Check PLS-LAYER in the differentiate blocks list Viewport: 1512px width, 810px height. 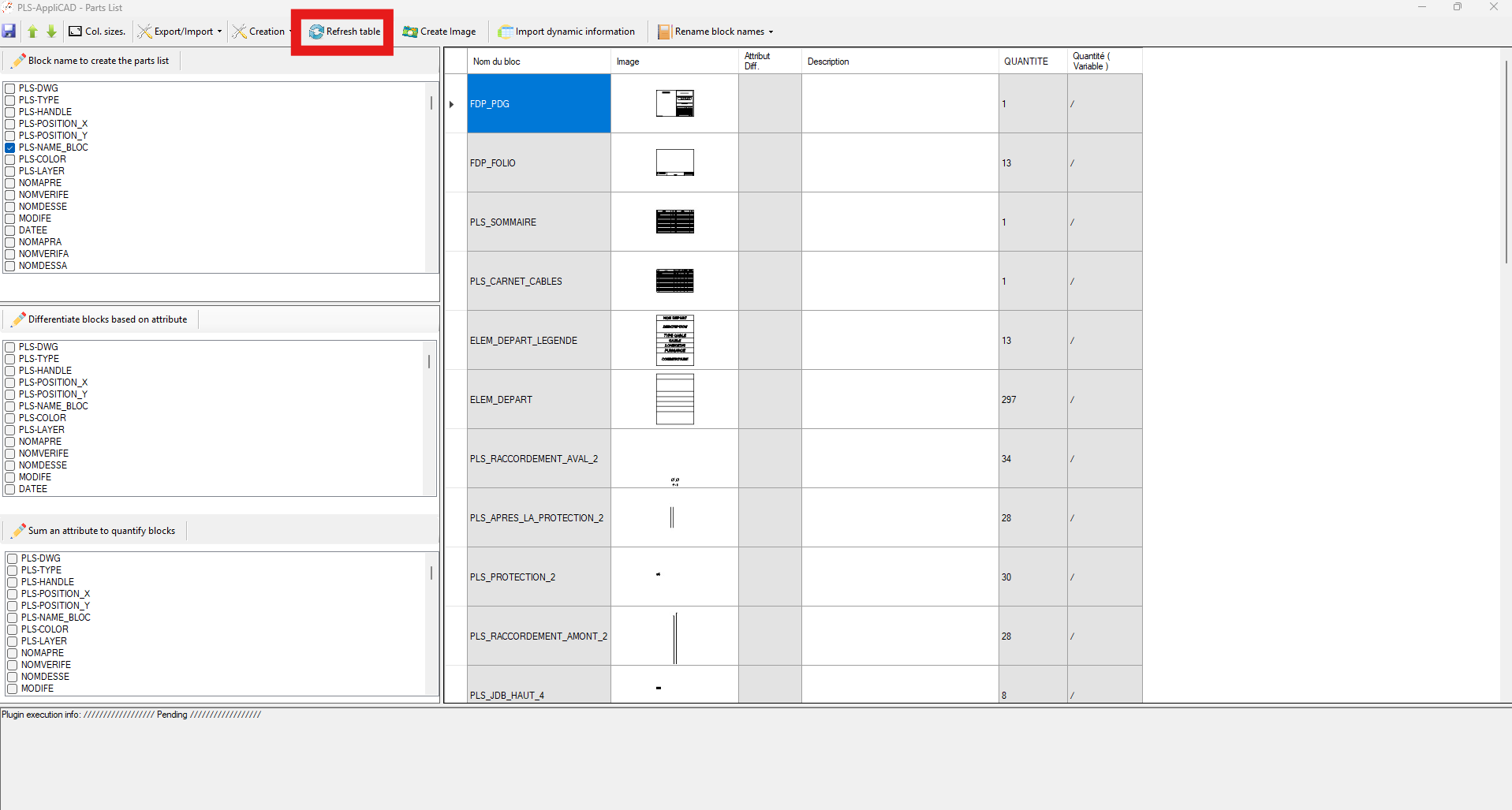[10, 430]
